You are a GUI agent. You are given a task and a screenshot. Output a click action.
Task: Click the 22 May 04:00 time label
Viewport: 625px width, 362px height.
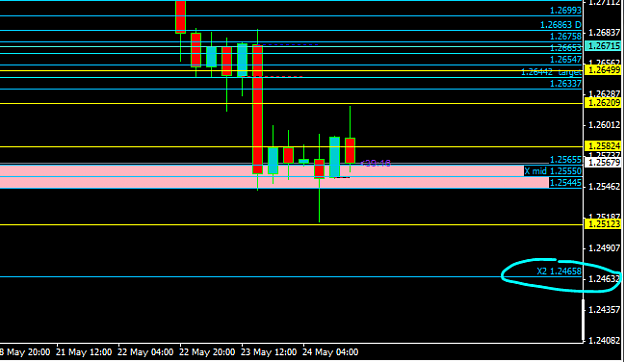tap(145, 352)
